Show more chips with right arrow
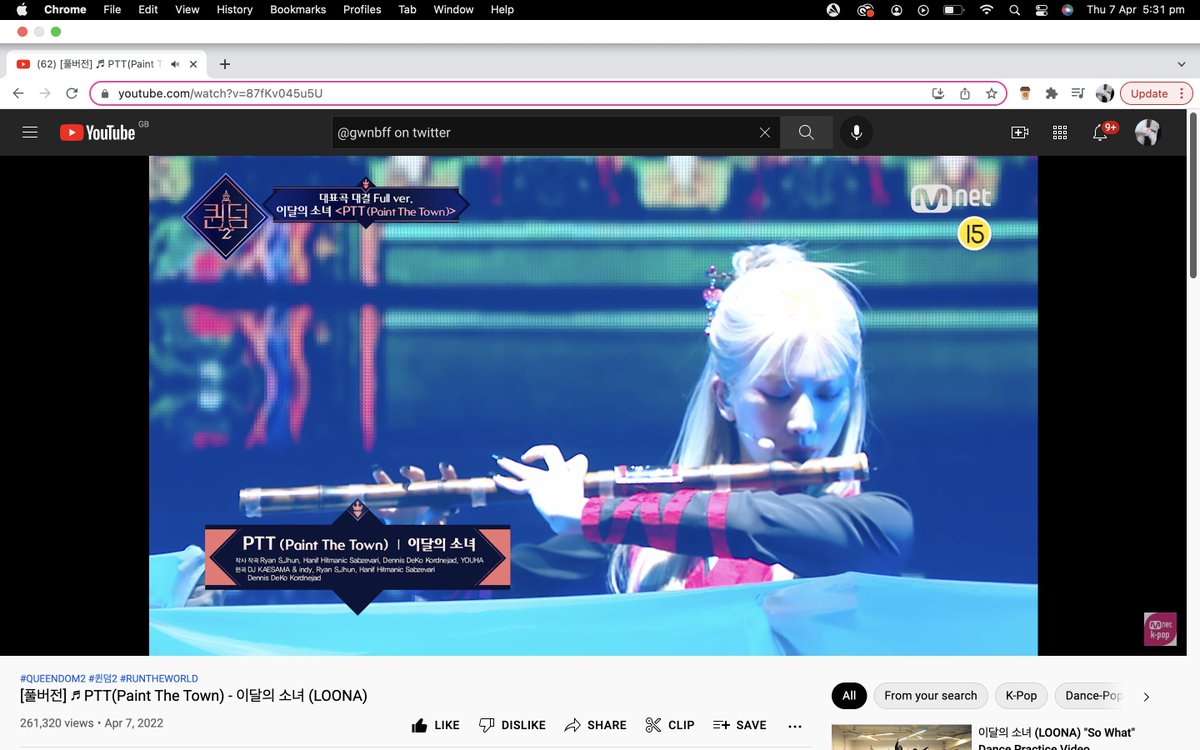The image size is (1200, 750). pos(1146,696)
